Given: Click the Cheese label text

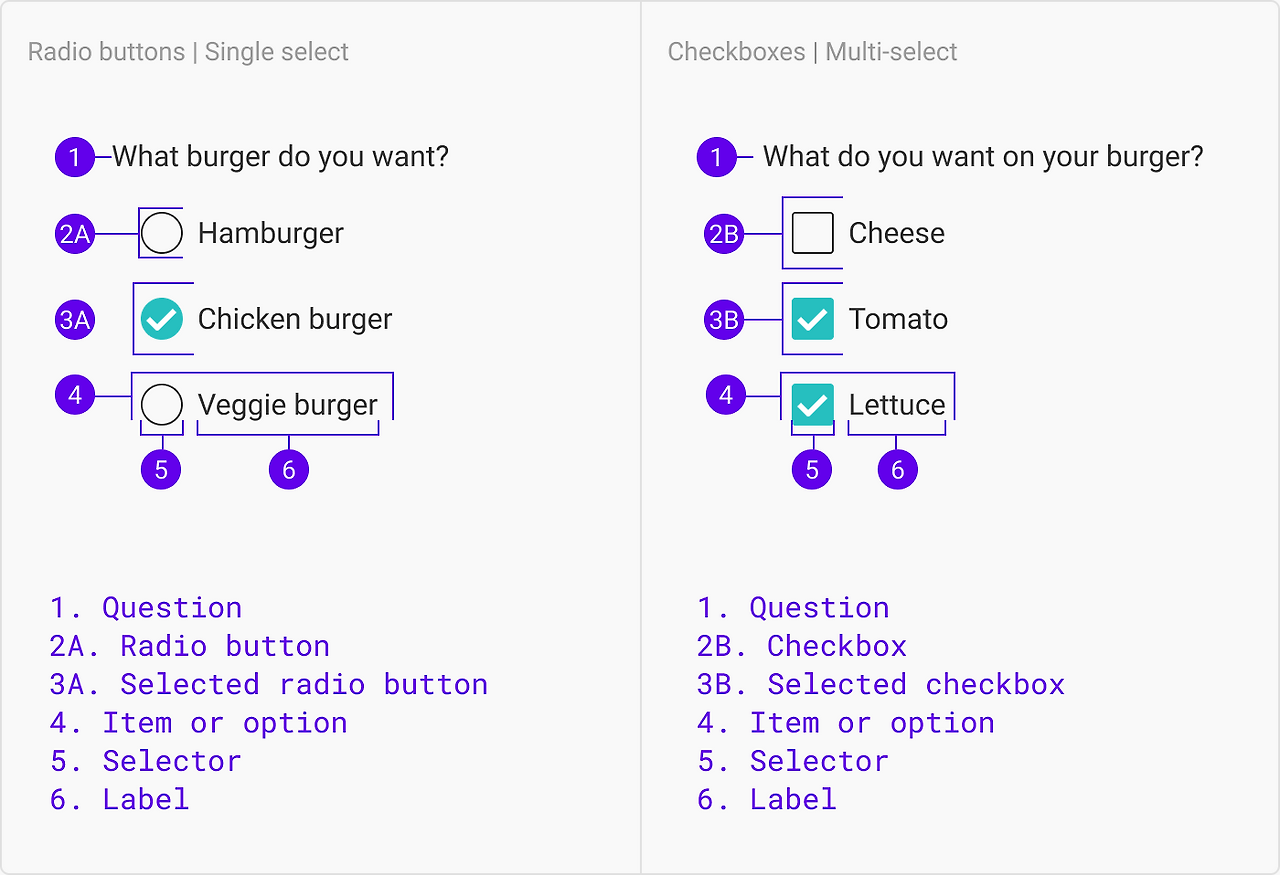Looking at the screenshot, I should click(x=896, y=233).
